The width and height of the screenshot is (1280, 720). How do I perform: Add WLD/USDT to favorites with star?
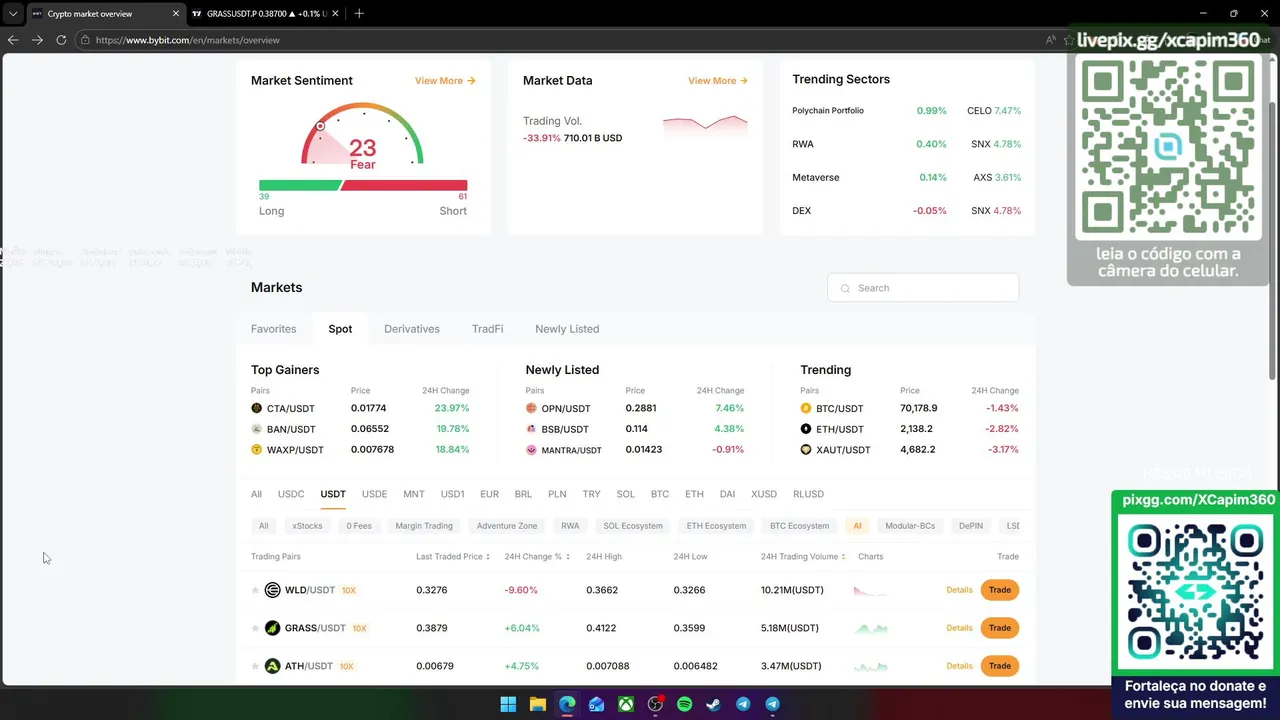[x=255, y=590]
